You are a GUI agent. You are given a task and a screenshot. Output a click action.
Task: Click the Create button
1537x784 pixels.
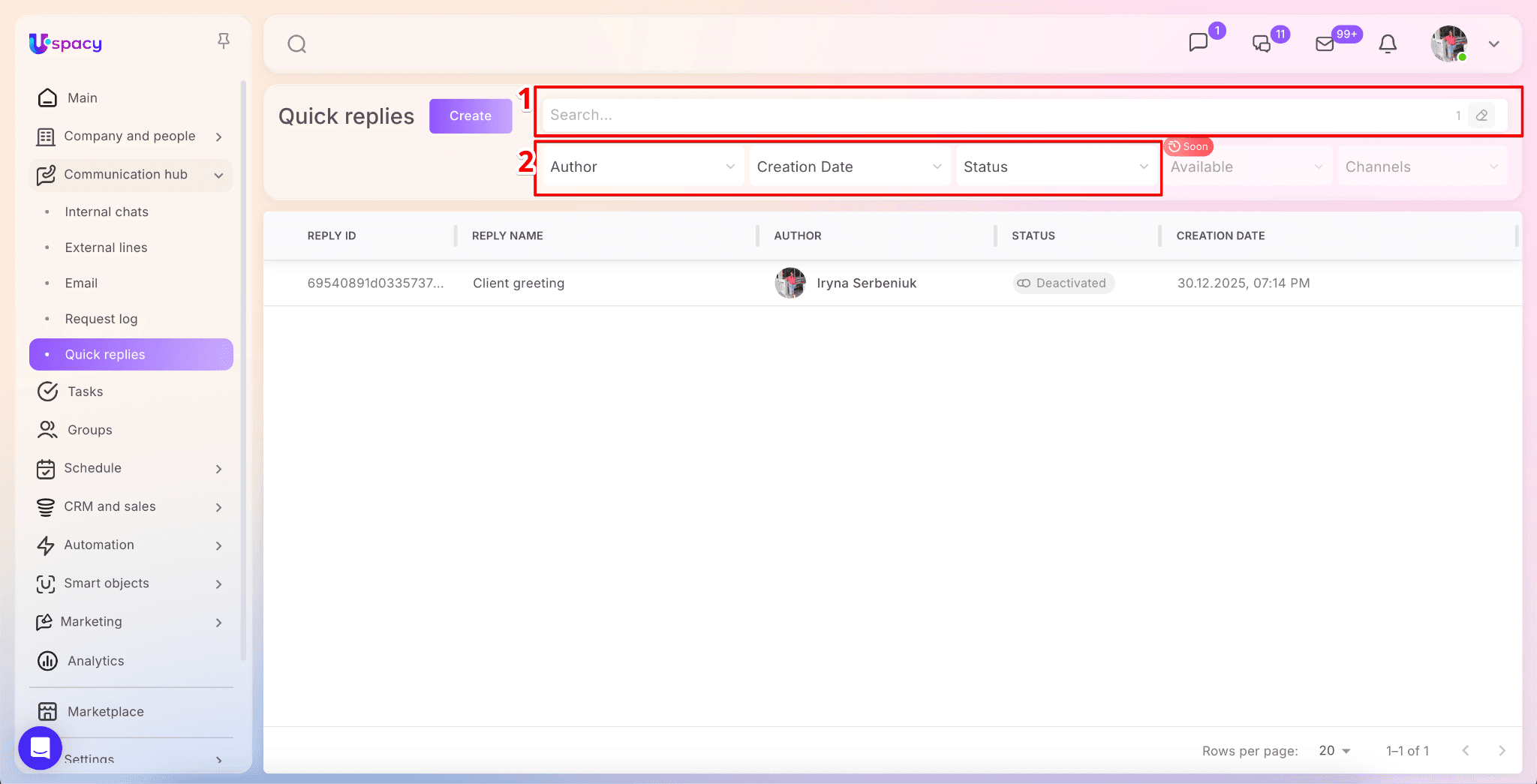pos(470,116)
